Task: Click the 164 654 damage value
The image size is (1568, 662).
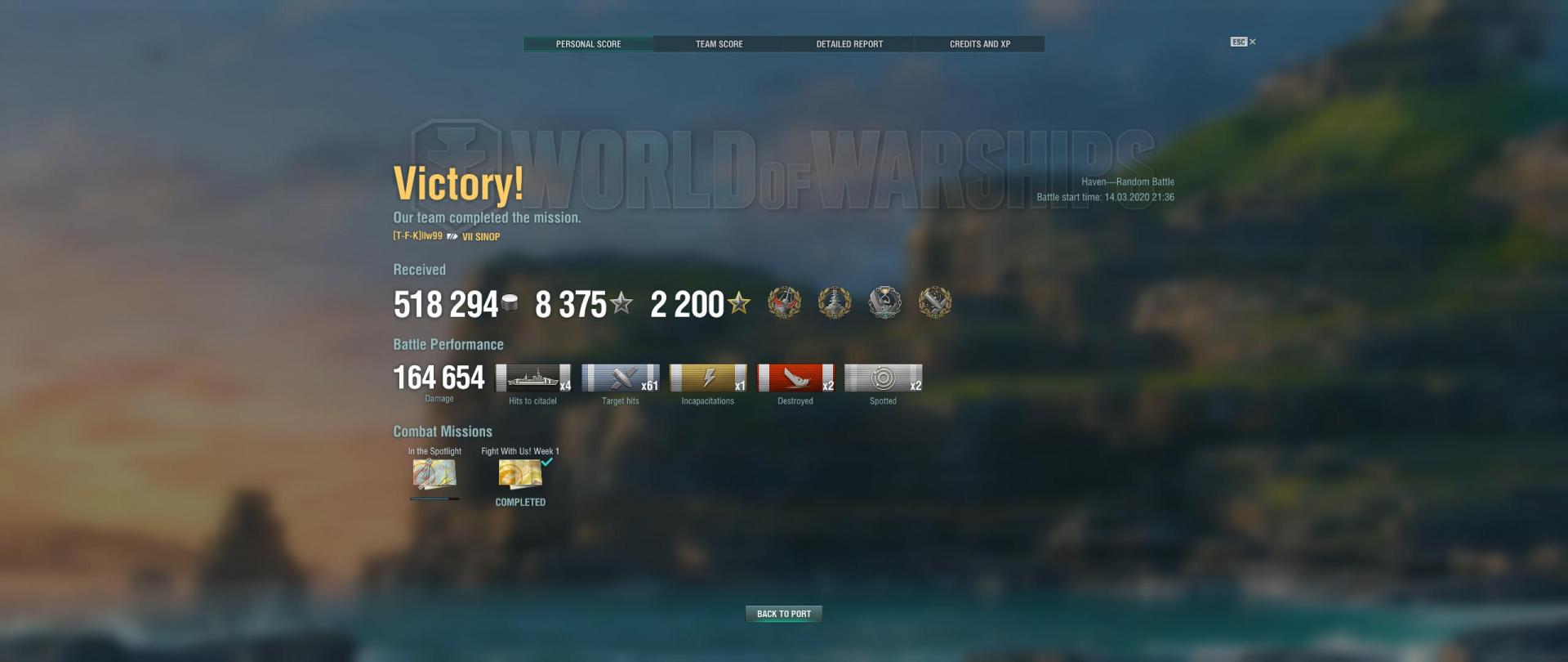Action: point(439,378)
